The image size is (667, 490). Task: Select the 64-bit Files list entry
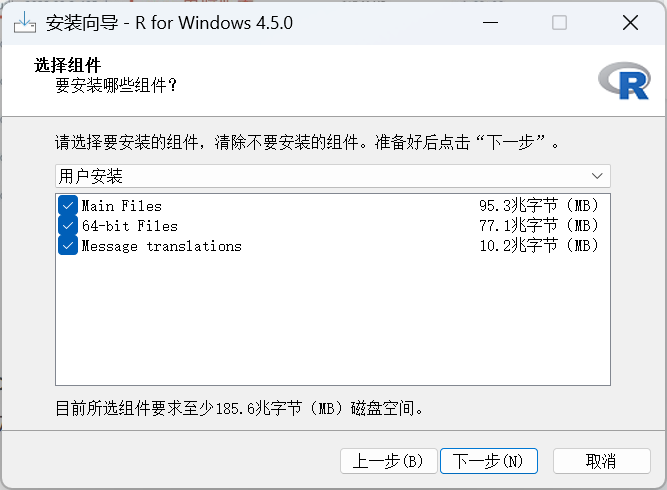[x=130, y=226]
